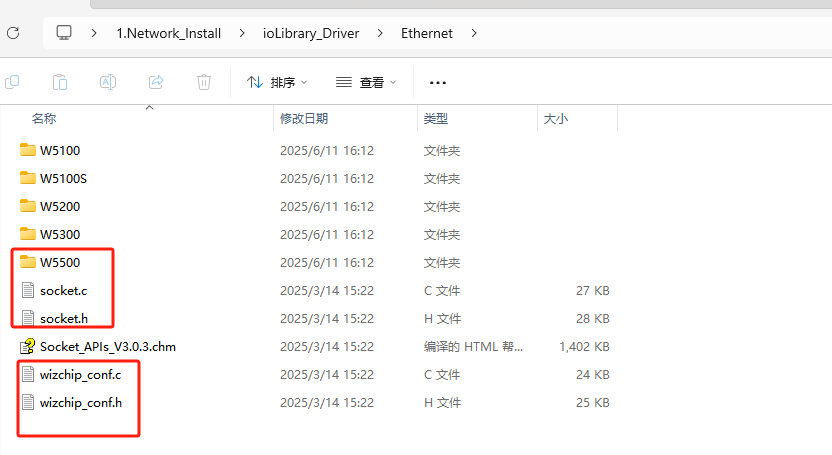The height and width of the screenshot is (455, 832).
Task: Open the 查看 (View) dropdown
Action: click(366, 82)
